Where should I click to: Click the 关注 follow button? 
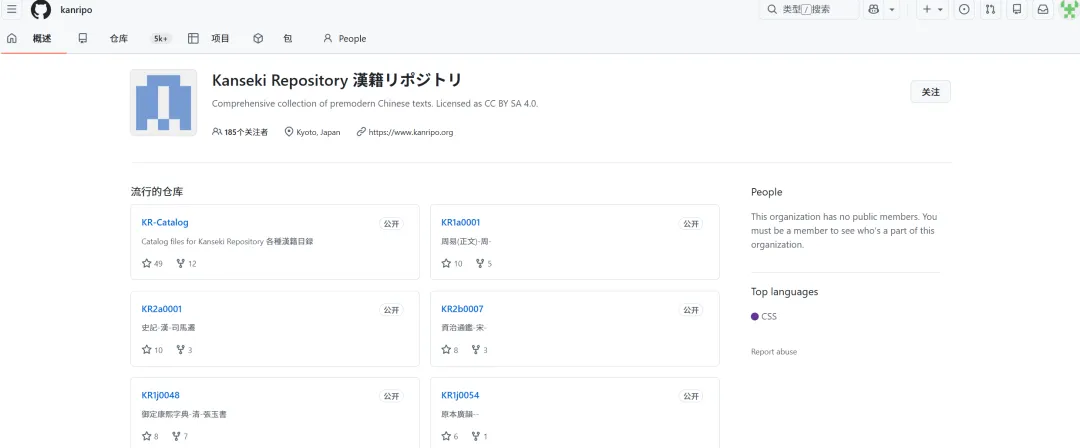(931, 92)
